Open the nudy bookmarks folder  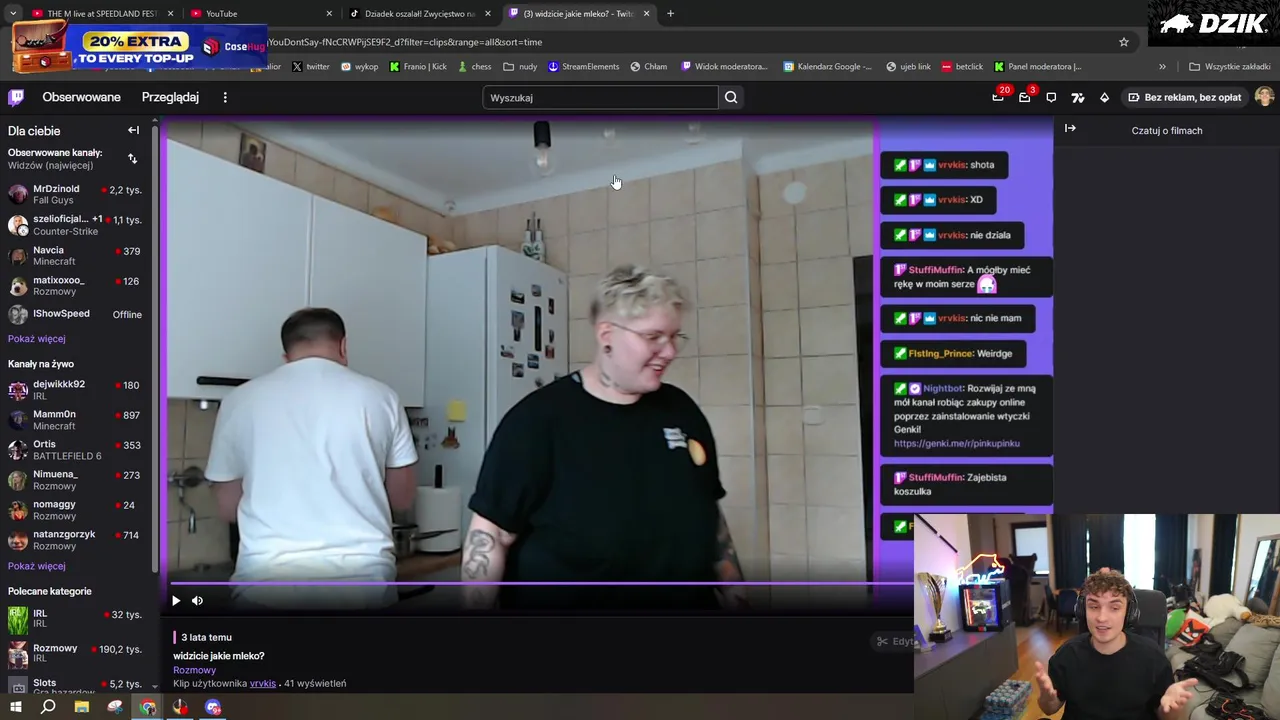coord(520,67)
